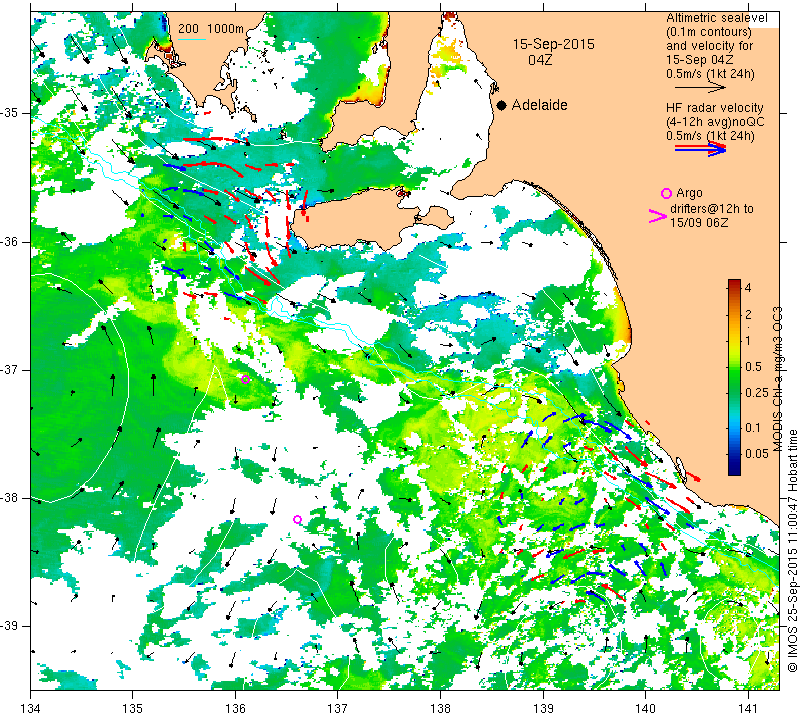This screenshot has height=720, width=800.
Task: Click longitude axis label 135
Action: click(x=133, y=709)
